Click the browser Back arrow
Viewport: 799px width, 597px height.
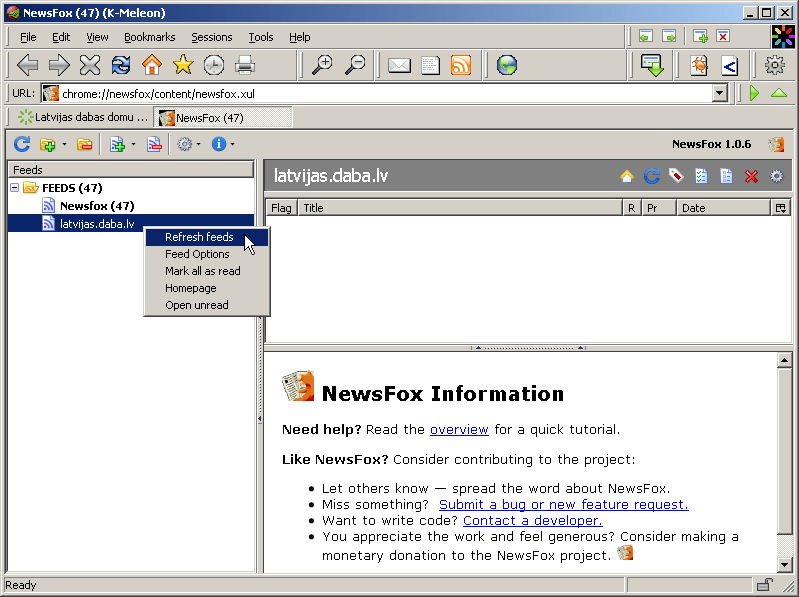(28, 65)
